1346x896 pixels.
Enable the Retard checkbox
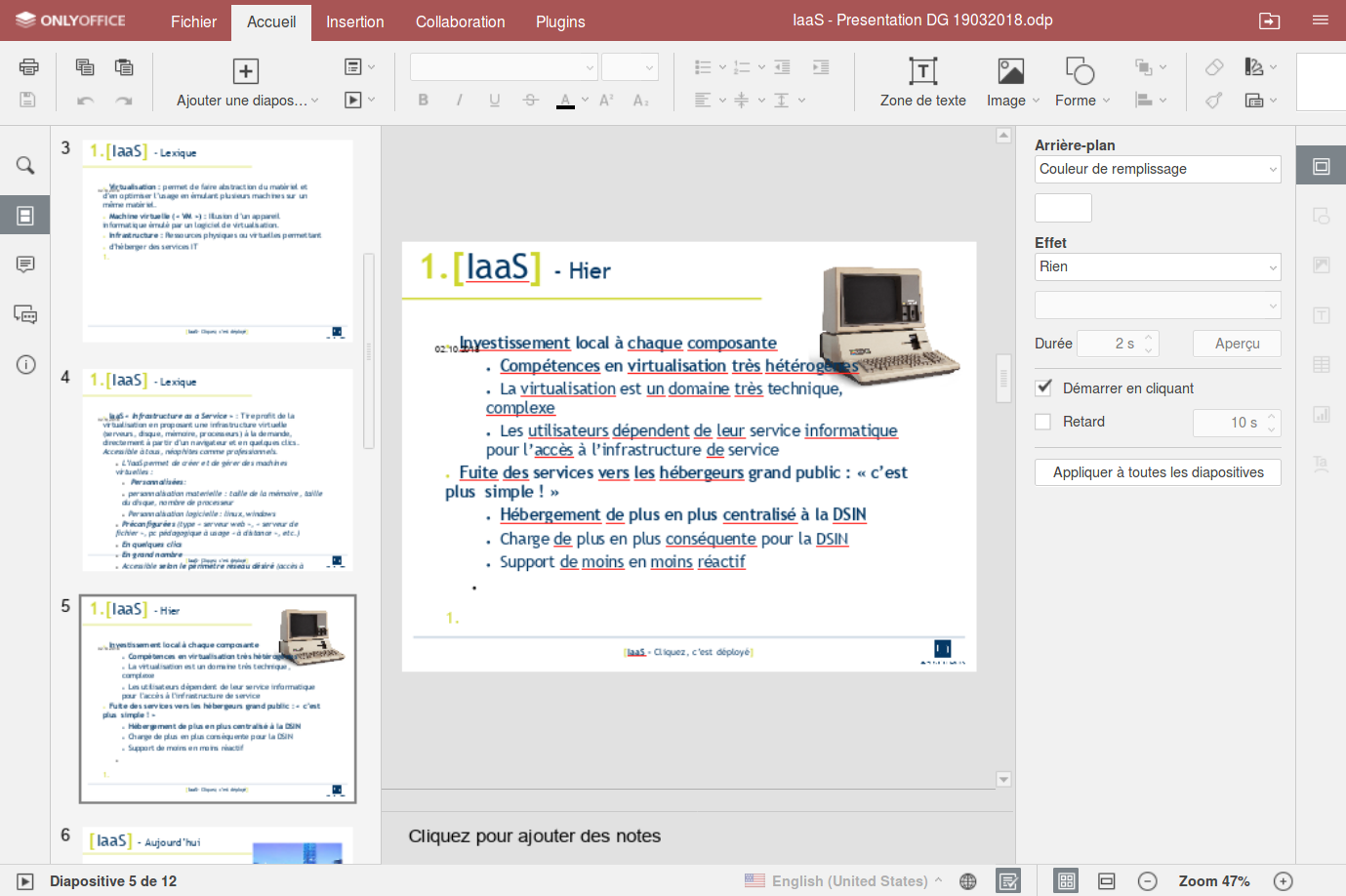coord(1042,421)
